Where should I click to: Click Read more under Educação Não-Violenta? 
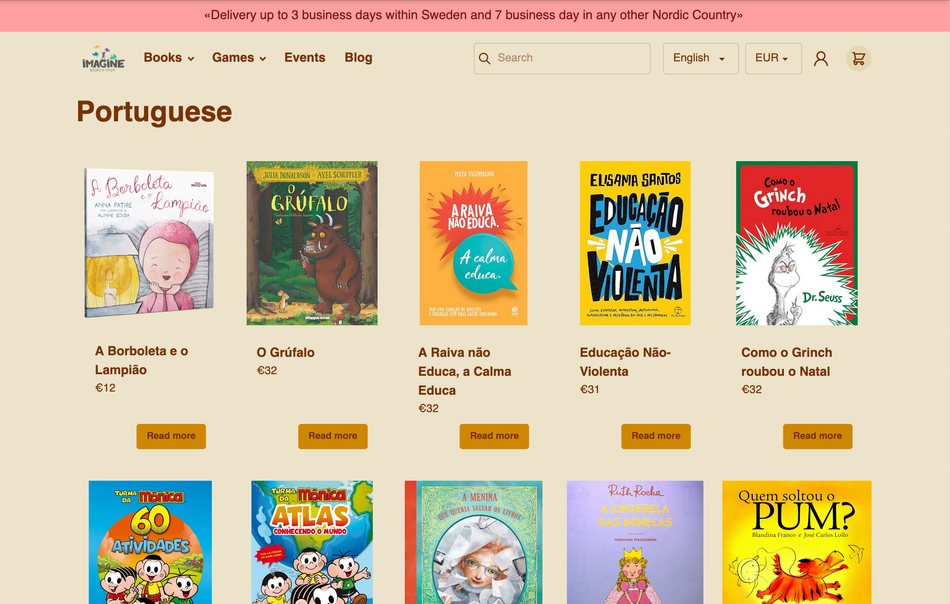click(656, 436)
